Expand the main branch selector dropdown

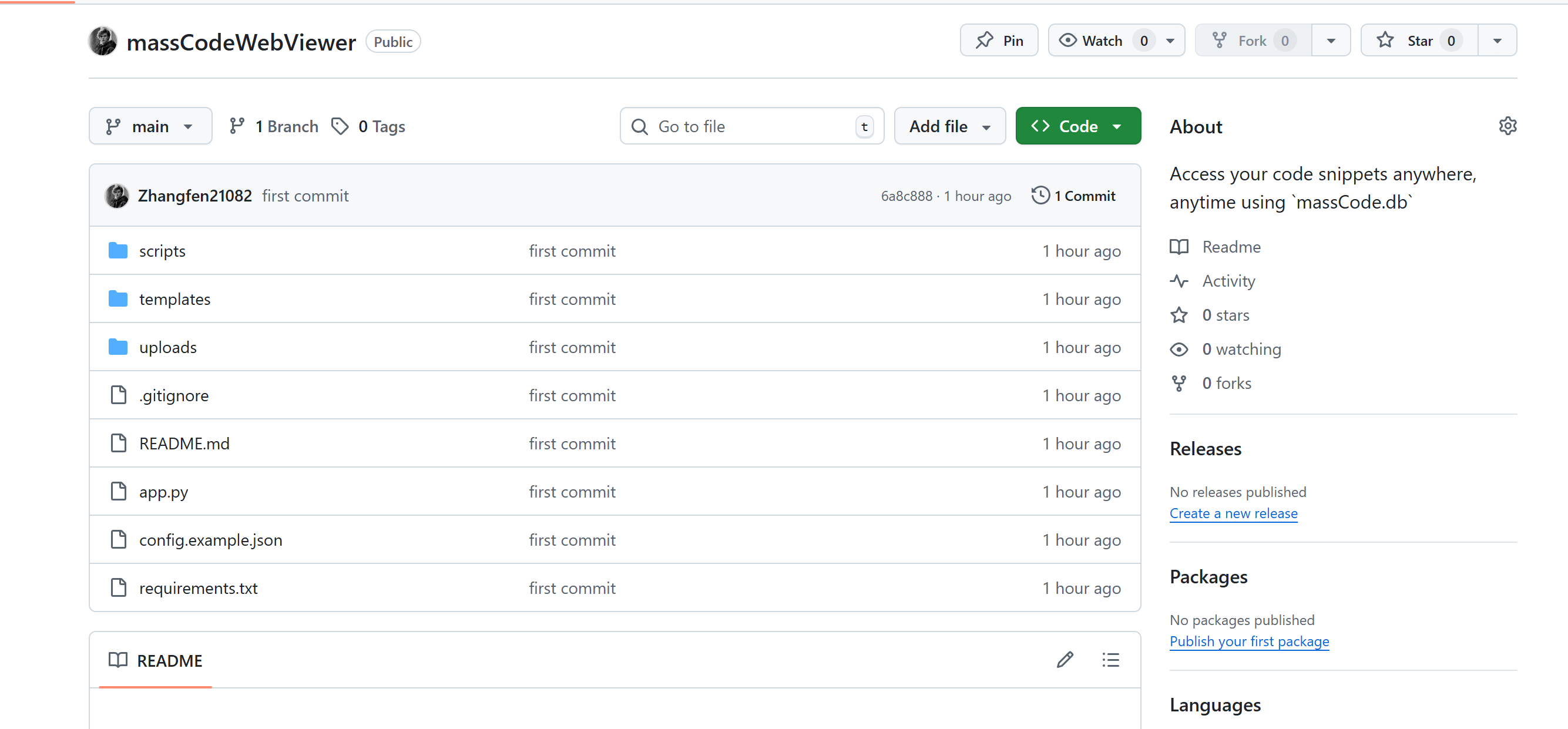point(150,126)
